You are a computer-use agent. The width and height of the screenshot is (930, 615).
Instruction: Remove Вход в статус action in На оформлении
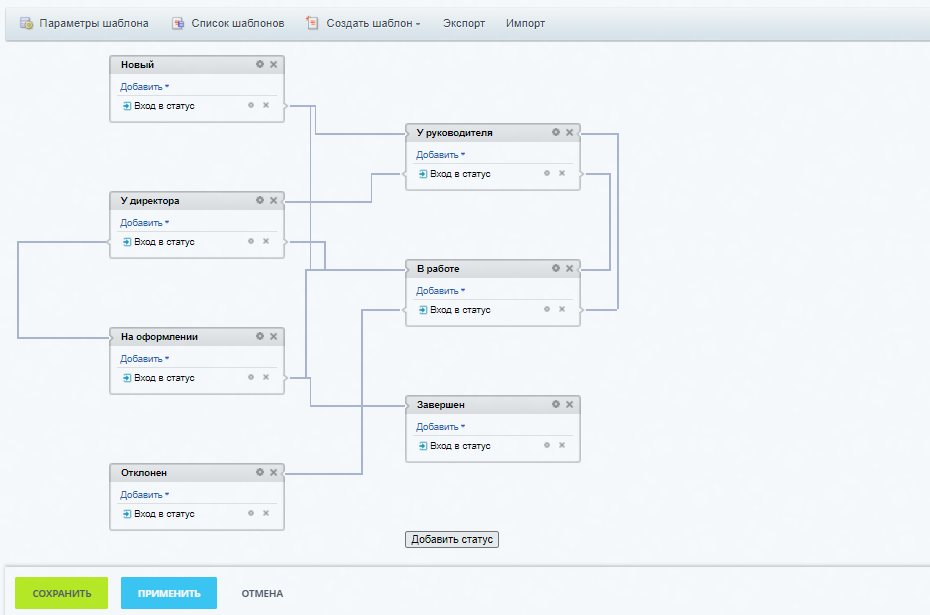(266, 377)
